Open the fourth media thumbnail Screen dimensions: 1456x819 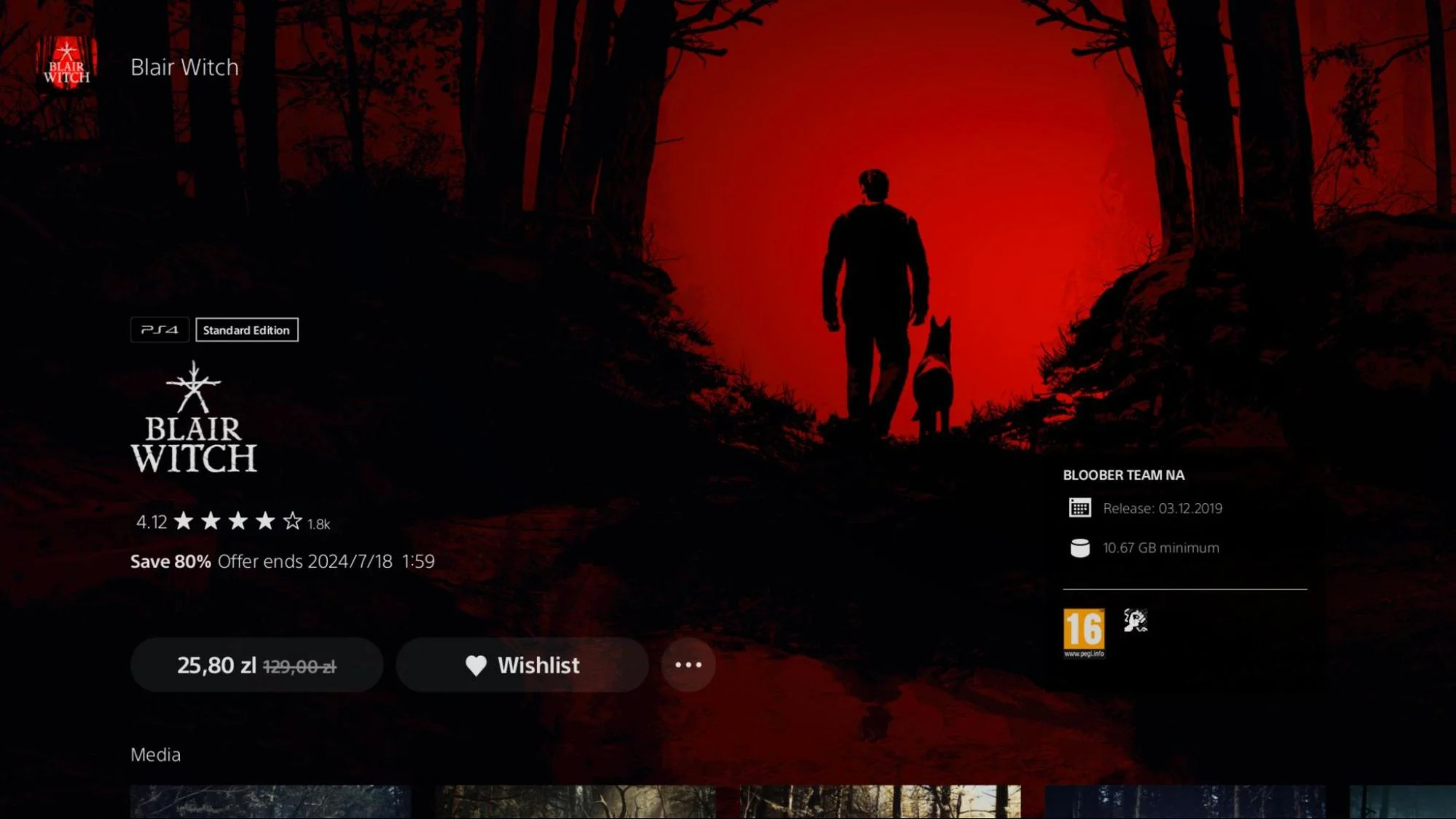(1185, 802)
